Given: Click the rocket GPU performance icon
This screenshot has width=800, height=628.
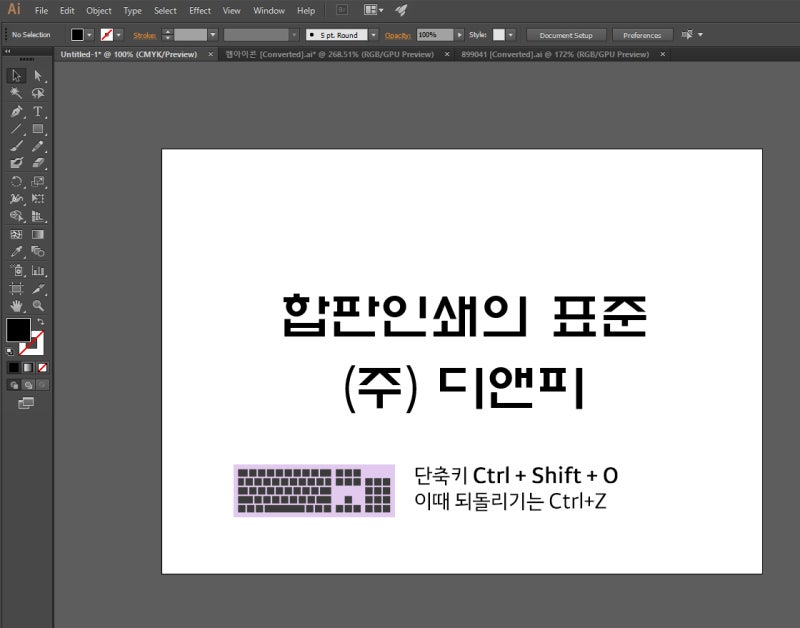Looking at the screenshot, I should [x=401, y=10].
